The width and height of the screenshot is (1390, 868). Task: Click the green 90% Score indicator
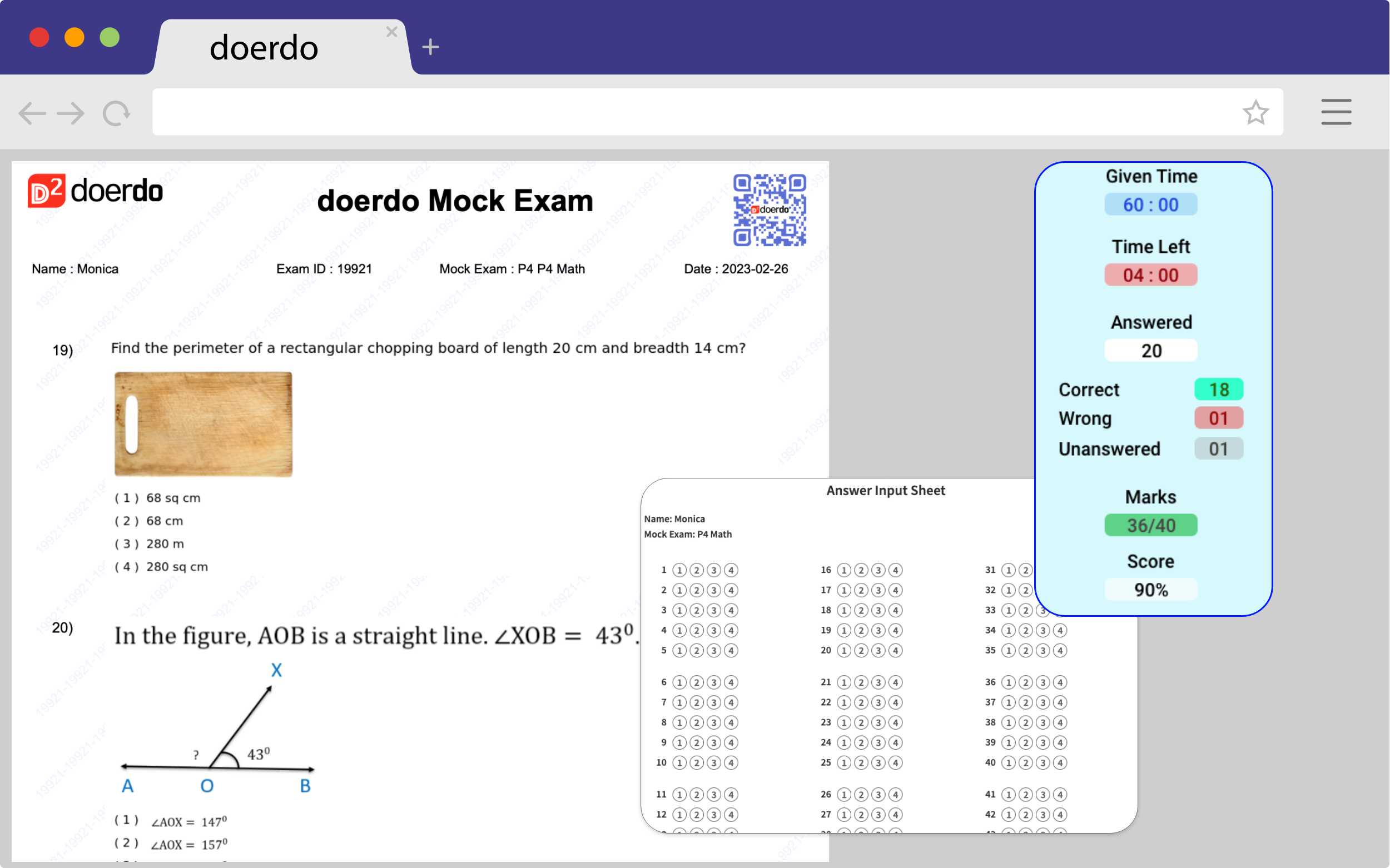coord(1151,590)
